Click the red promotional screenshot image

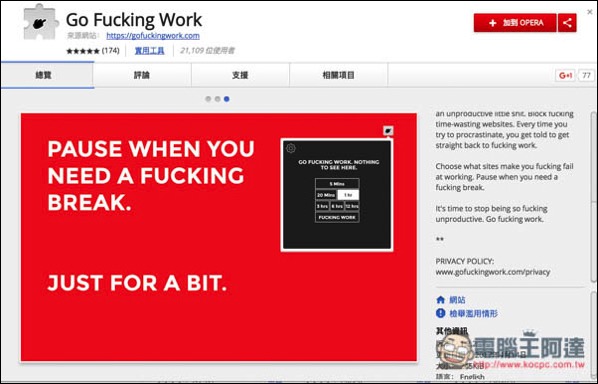[219, 237]
